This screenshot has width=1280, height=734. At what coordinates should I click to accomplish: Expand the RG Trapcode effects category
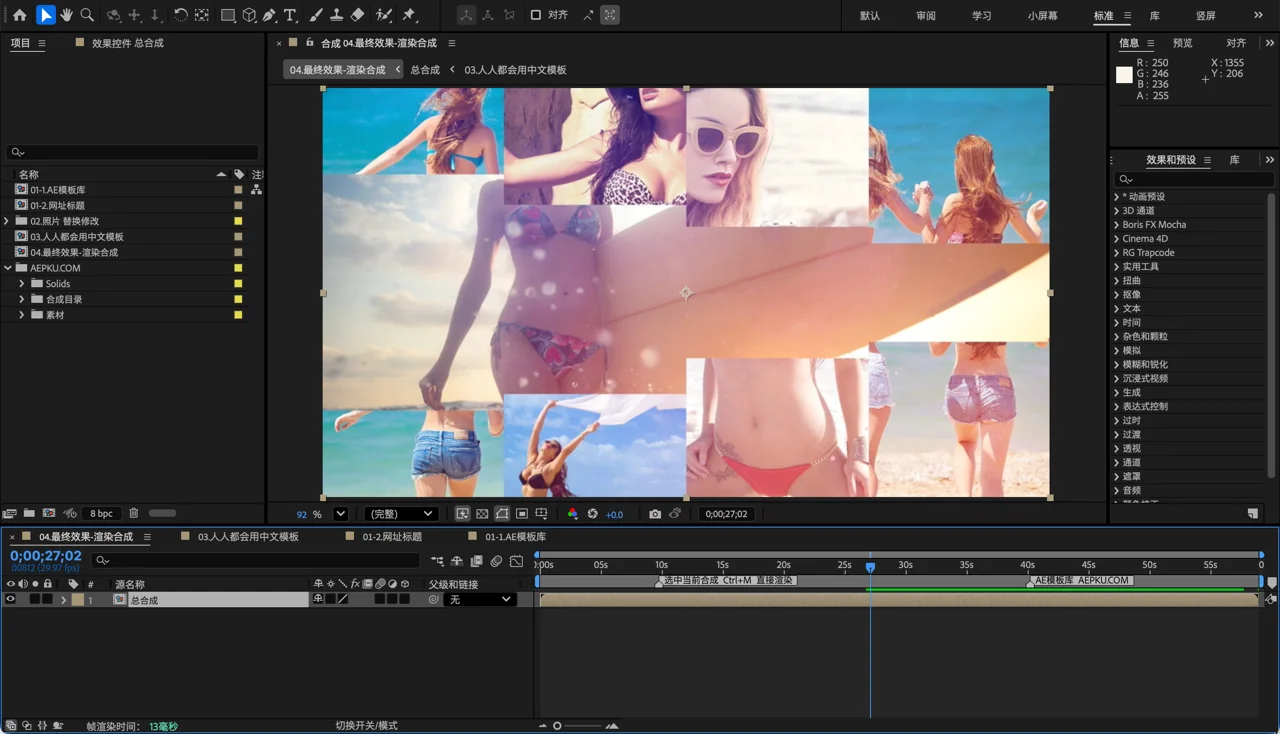[x=1117, y=253]
